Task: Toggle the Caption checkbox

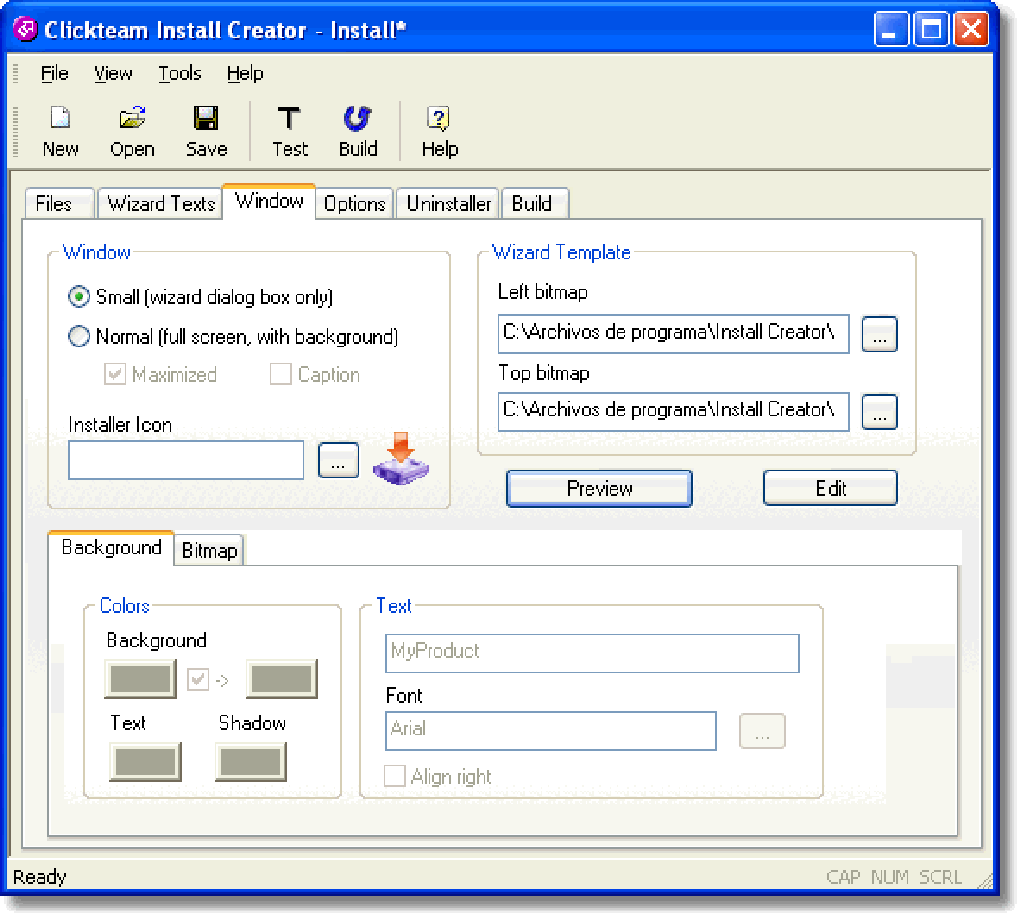Action: coord(280,374)
